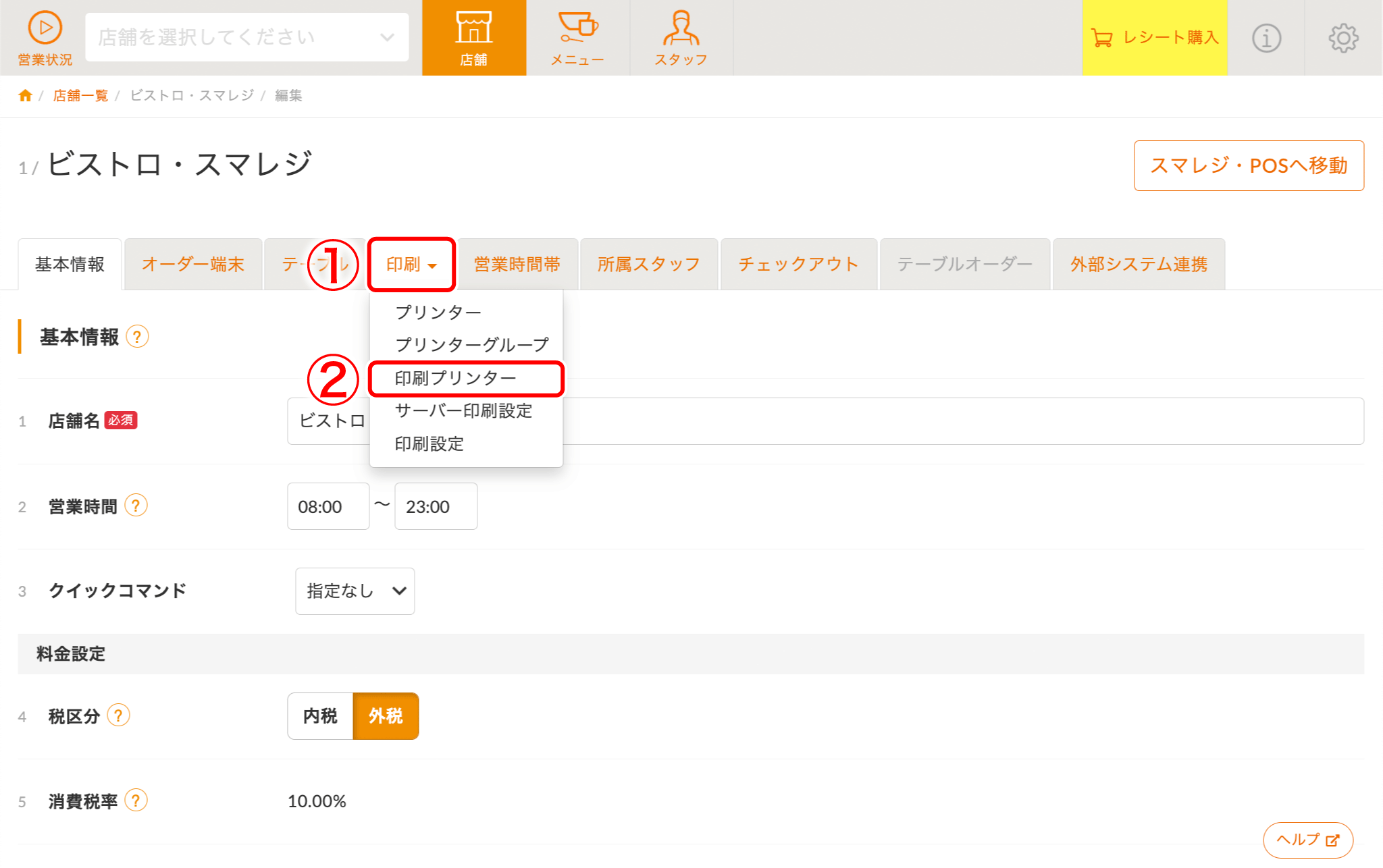
Task: Click the opening time 08:00 field
Action: 328,506
